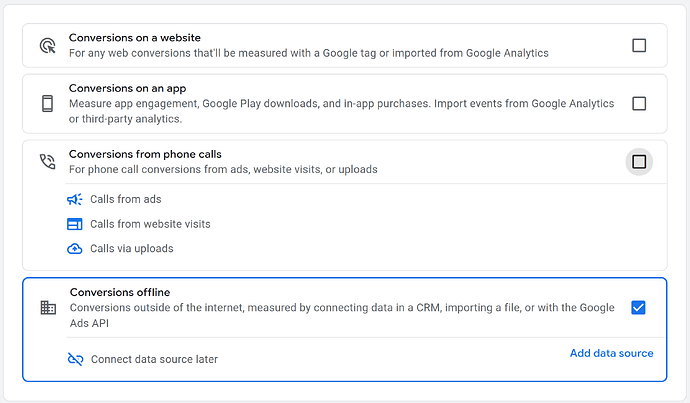Select Connect data source later text
The image size is (690, 403).
[x=154, y=359]
